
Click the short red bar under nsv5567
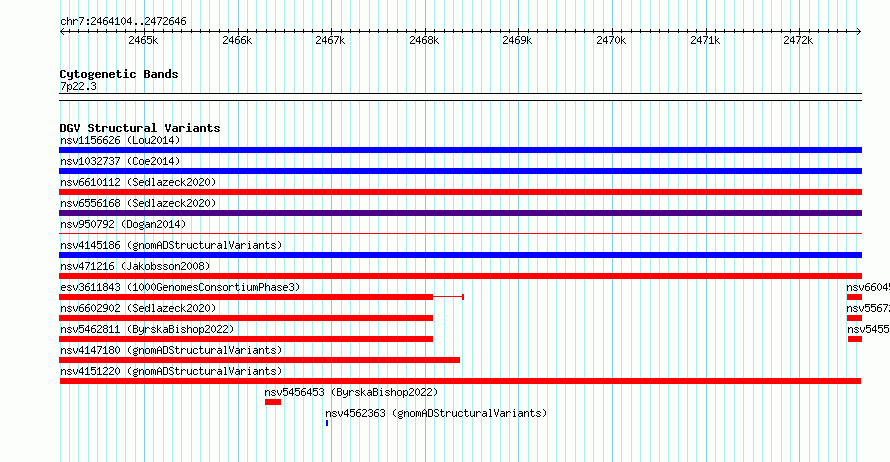[854, 318]
